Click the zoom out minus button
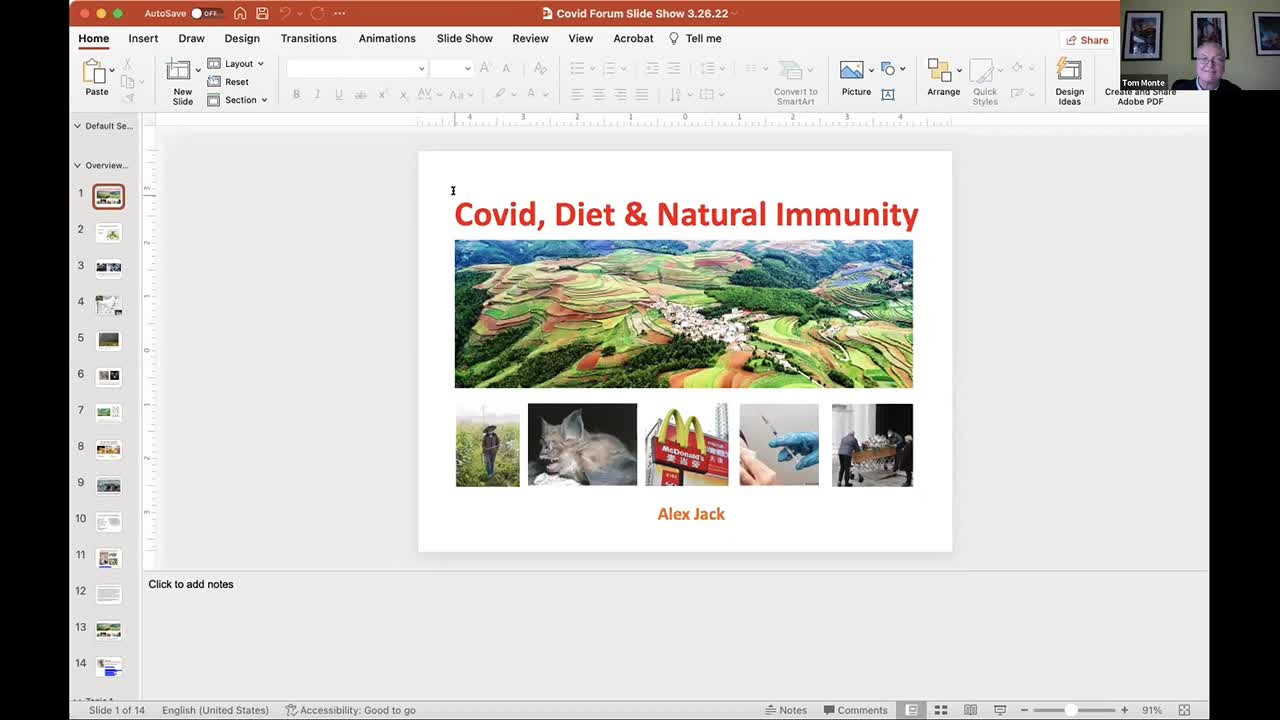The width and height of the screenshot is (1280, 720). tap(1024, 710)
